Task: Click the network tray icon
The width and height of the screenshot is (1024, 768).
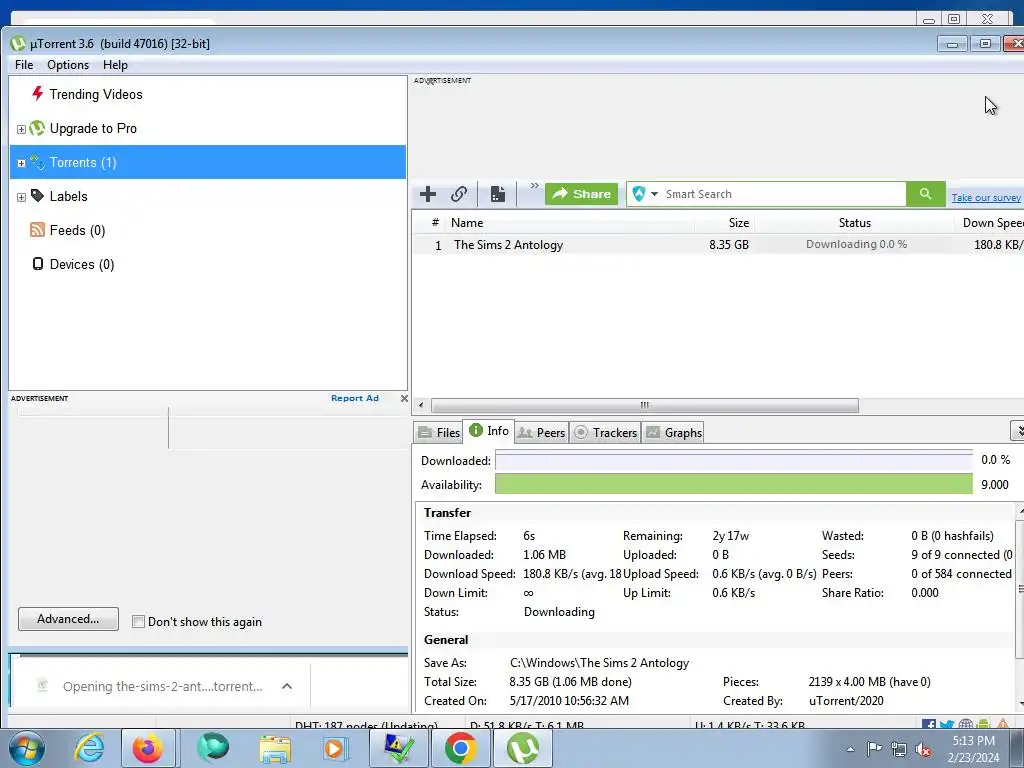Action: pyautogui.click(x=899, y=749)
